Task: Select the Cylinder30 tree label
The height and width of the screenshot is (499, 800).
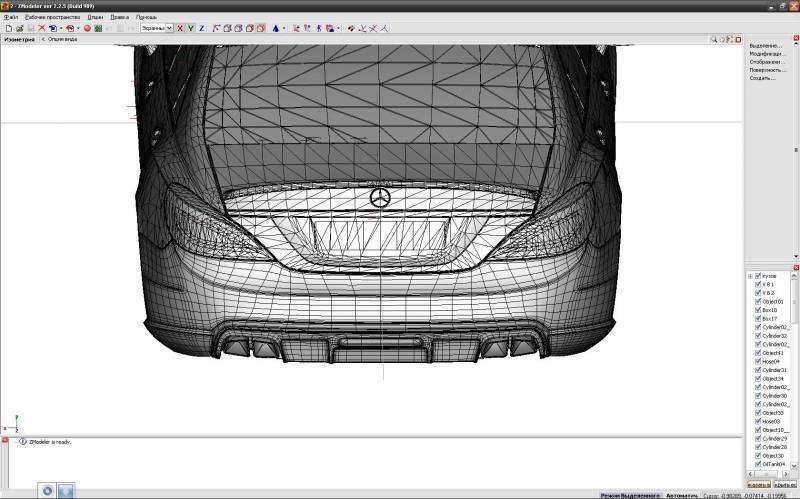Action: click(x=774, y=395)
